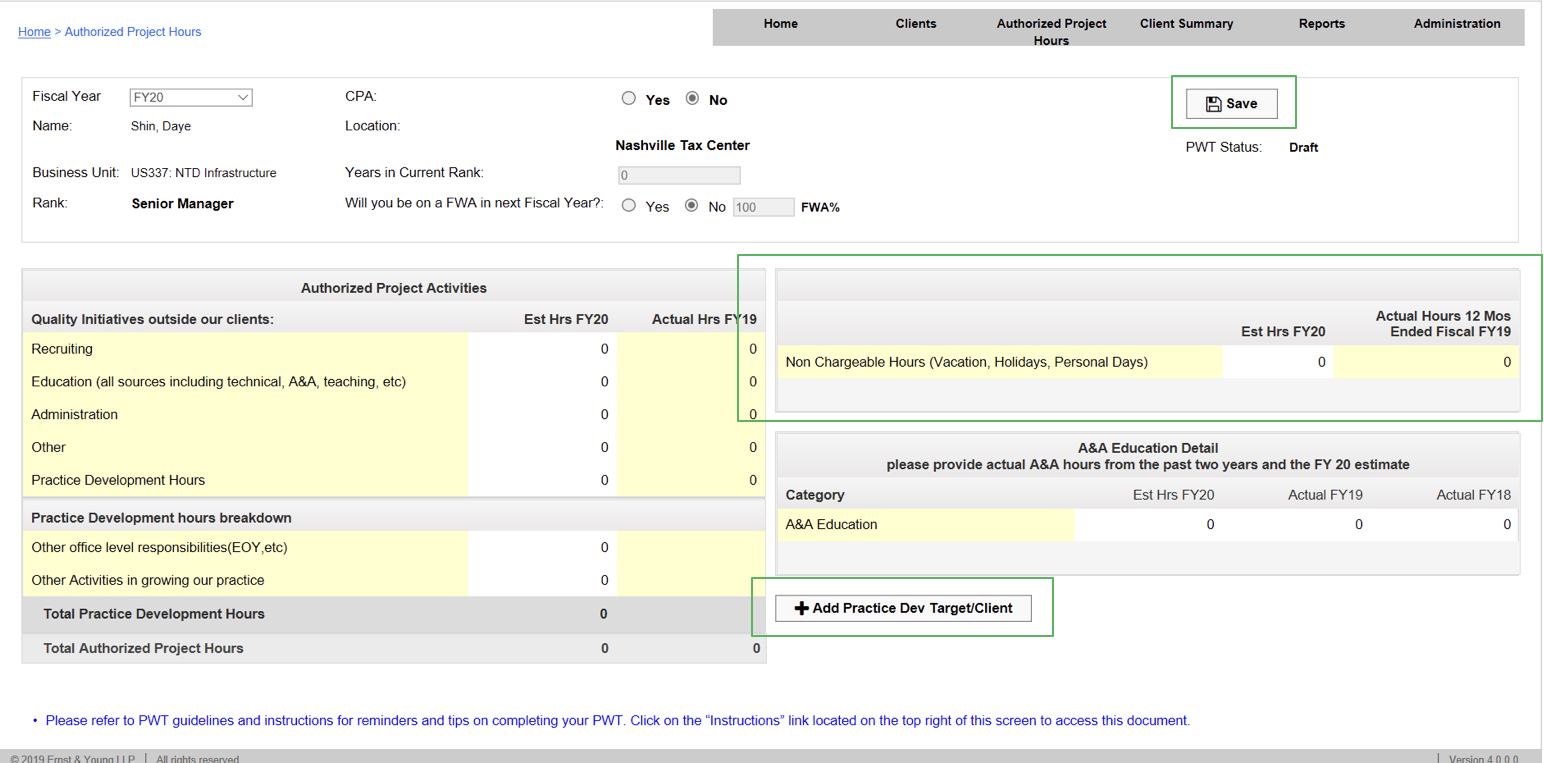Open the Home menu item

(x=780, y=24)
